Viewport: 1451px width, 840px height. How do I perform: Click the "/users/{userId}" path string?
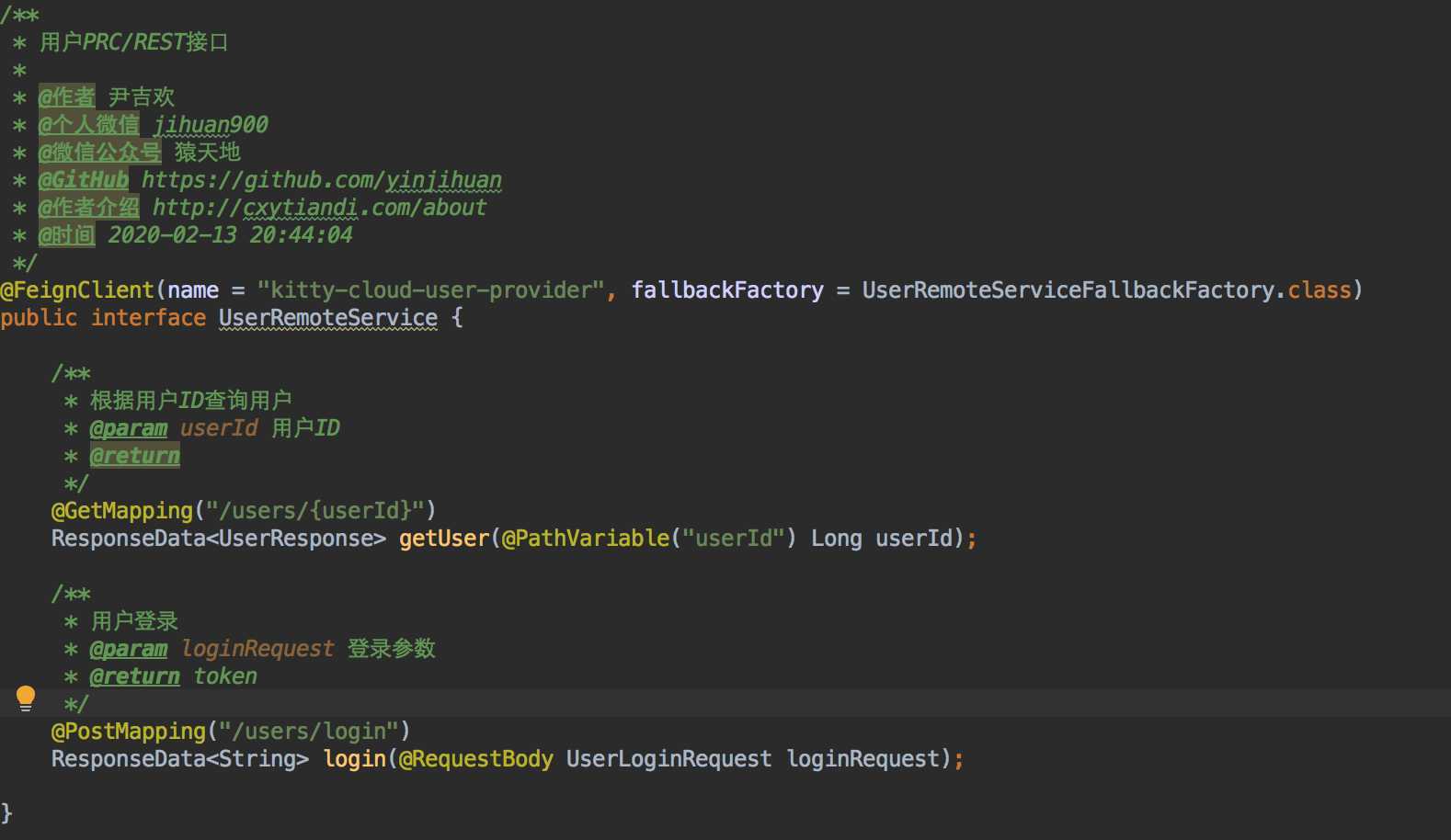coord(315,511)
